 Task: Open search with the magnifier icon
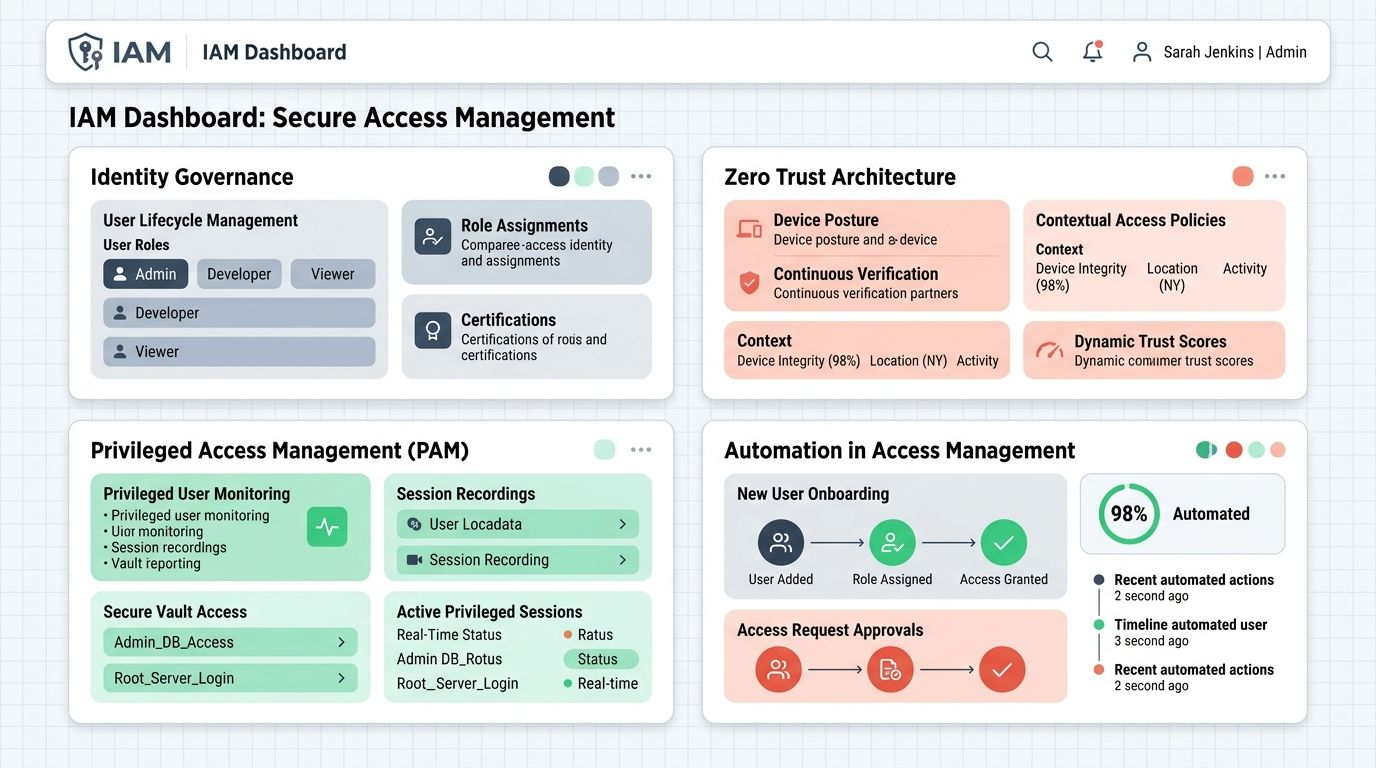point(1042,52)
